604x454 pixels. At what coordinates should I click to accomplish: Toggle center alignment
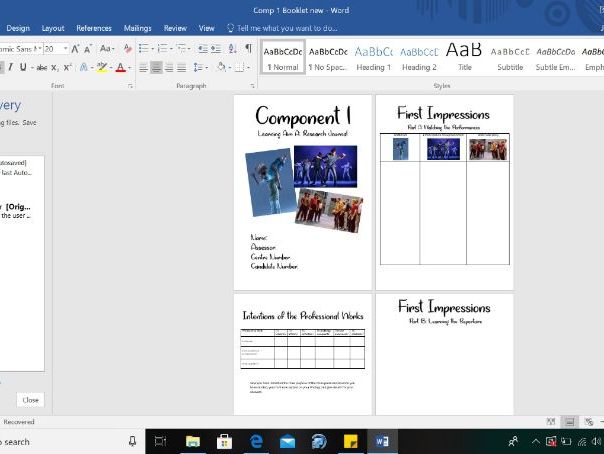click(x=156, y=68)
